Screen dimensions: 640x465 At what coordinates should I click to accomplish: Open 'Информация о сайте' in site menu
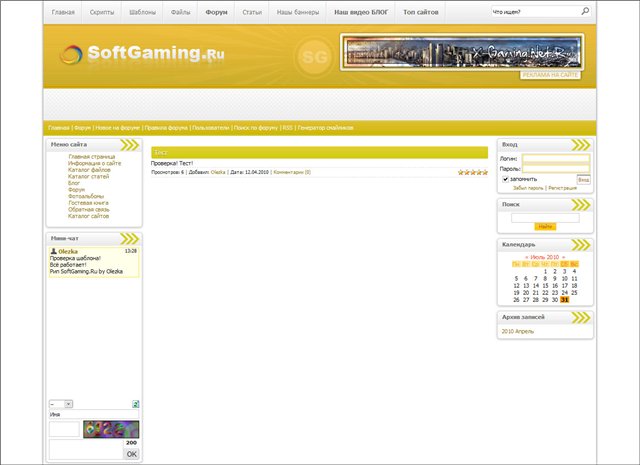(95, 163)
